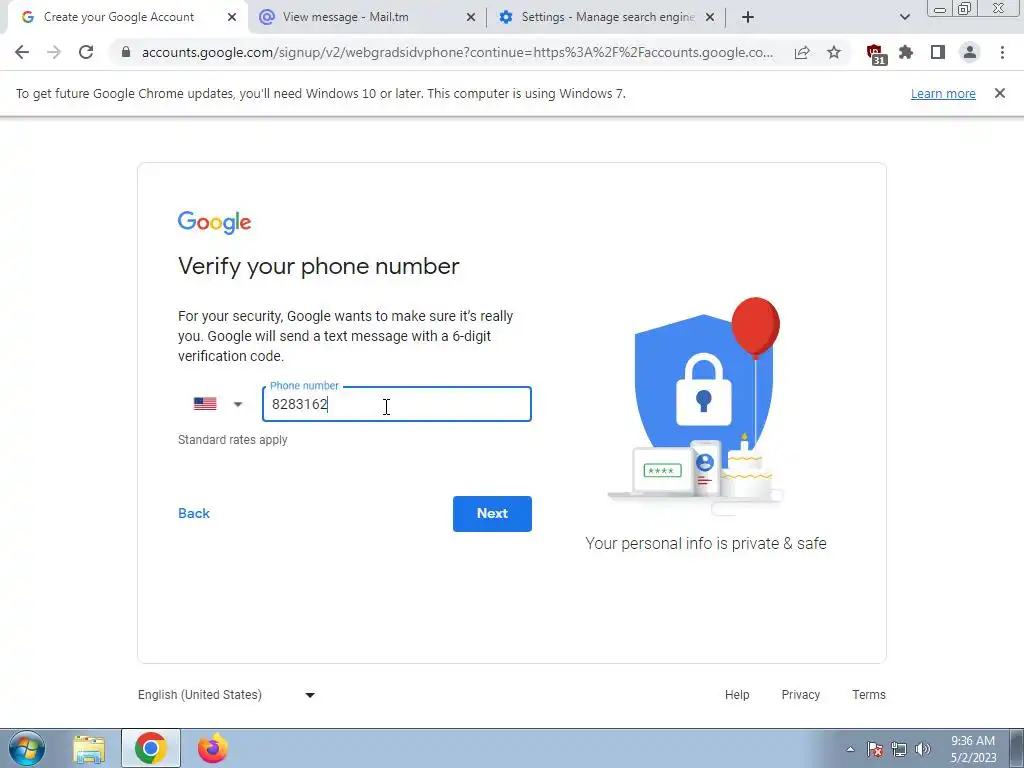
Task: Open the English (United States) language dropdown
Action: click(x=227, y=695)
